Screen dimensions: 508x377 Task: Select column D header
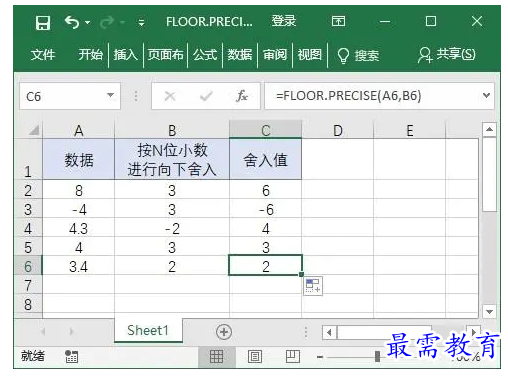[x=338, y=131]
